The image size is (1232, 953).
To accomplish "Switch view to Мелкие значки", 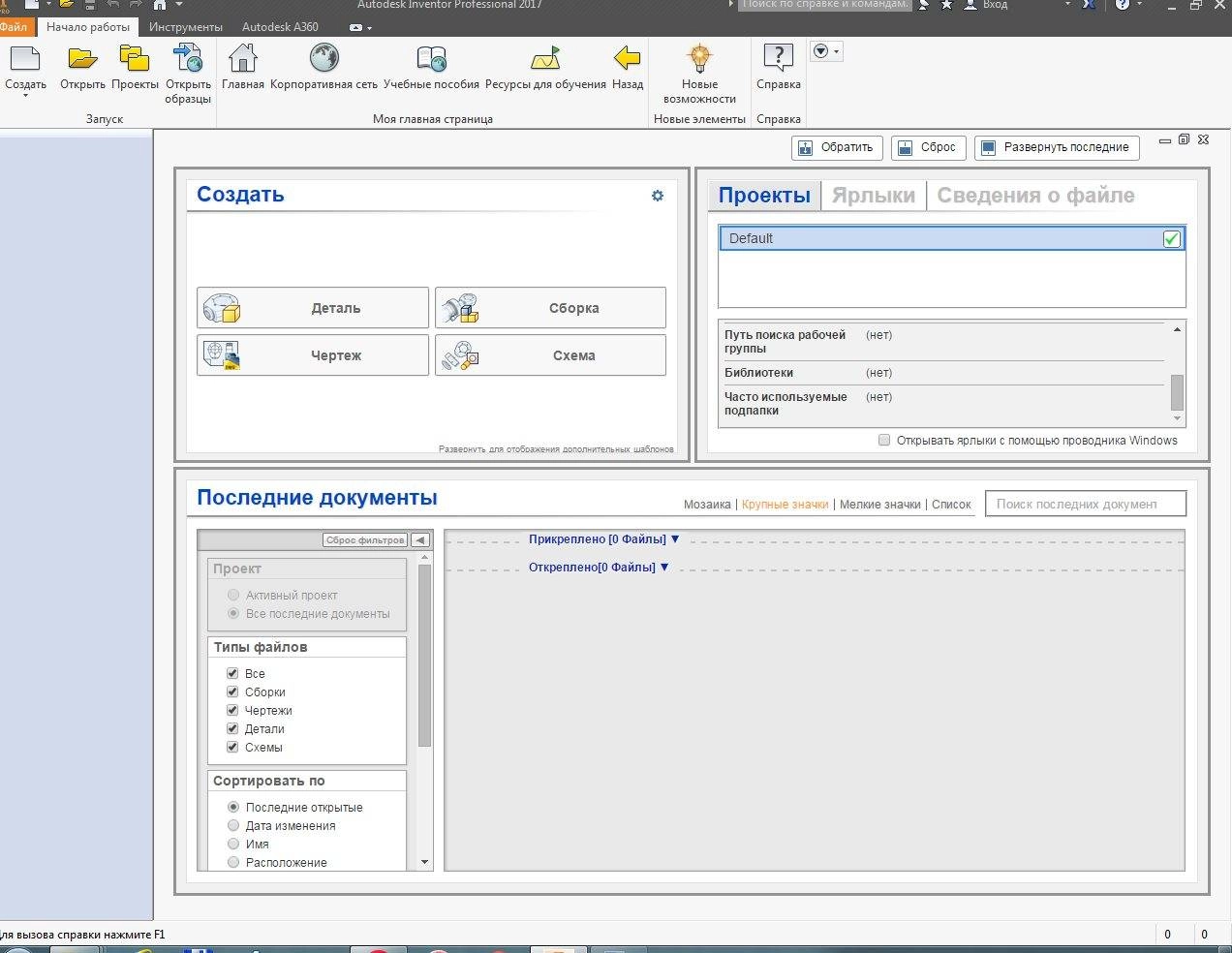I will click(x=879, y=505).
